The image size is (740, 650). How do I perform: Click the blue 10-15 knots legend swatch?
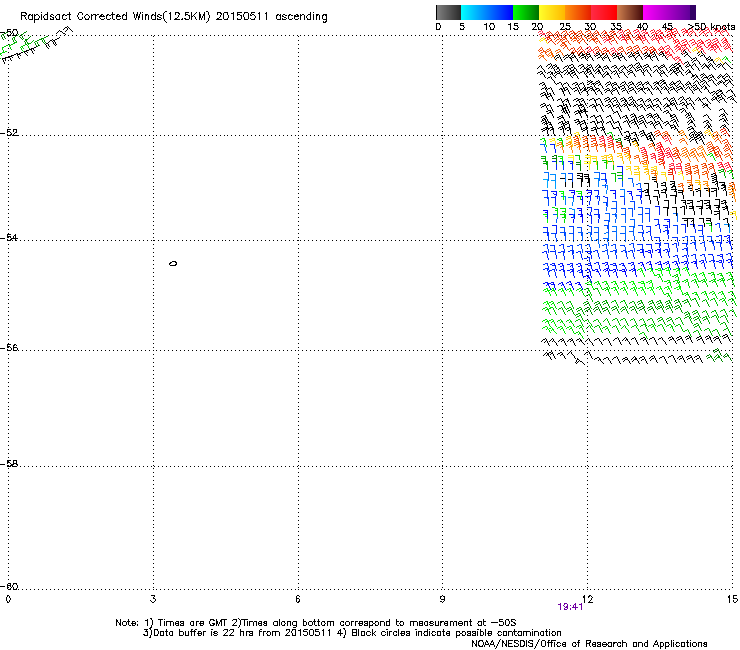tap(500, 12)
